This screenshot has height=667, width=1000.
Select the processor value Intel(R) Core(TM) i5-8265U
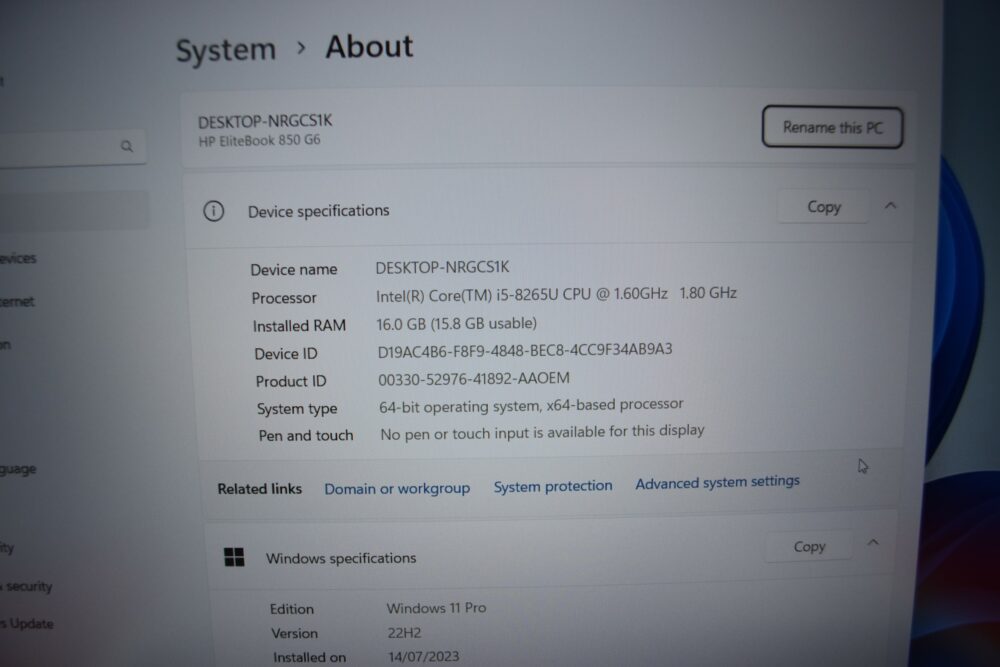point(556,295)
